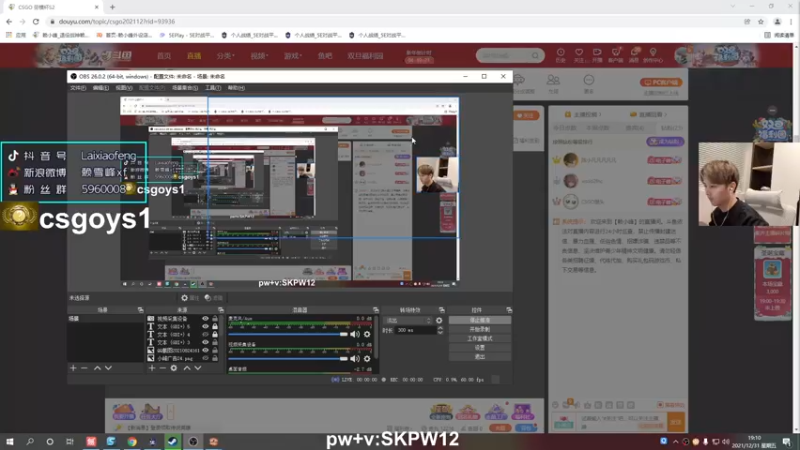Decrease transition duration with down stepper
The image size is (800, 450).
click(x=440, y=333)
